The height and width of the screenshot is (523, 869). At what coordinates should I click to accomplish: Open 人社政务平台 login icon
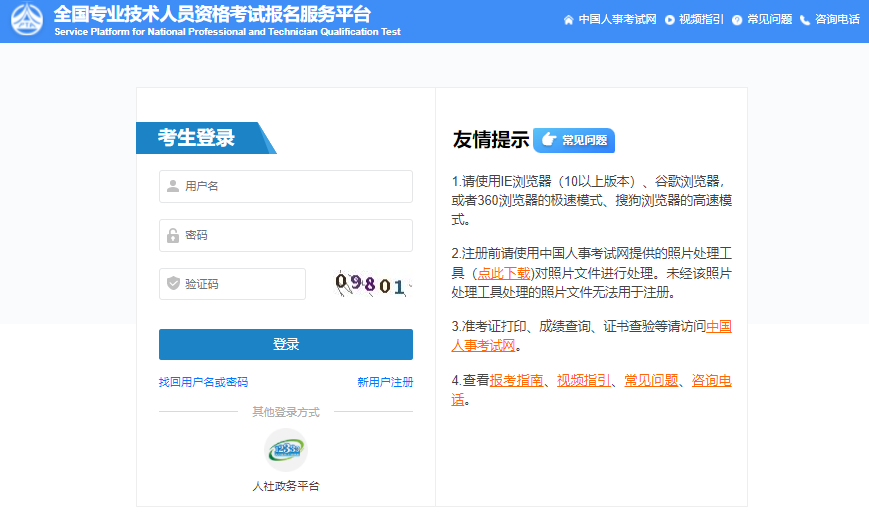[286, 450]
